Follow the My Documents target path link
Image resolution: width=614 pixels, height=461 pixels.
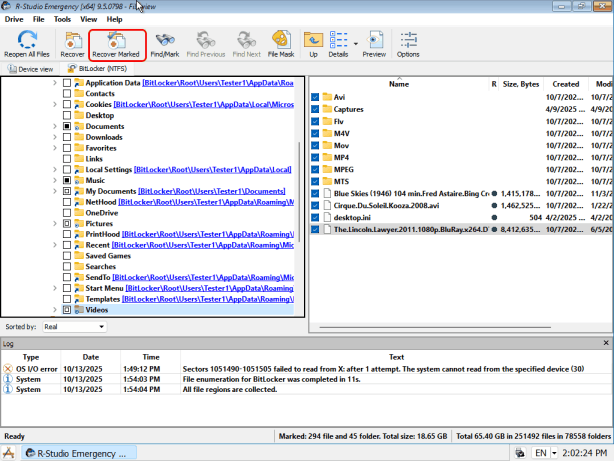pyautogui.click(x=211, y=191)
